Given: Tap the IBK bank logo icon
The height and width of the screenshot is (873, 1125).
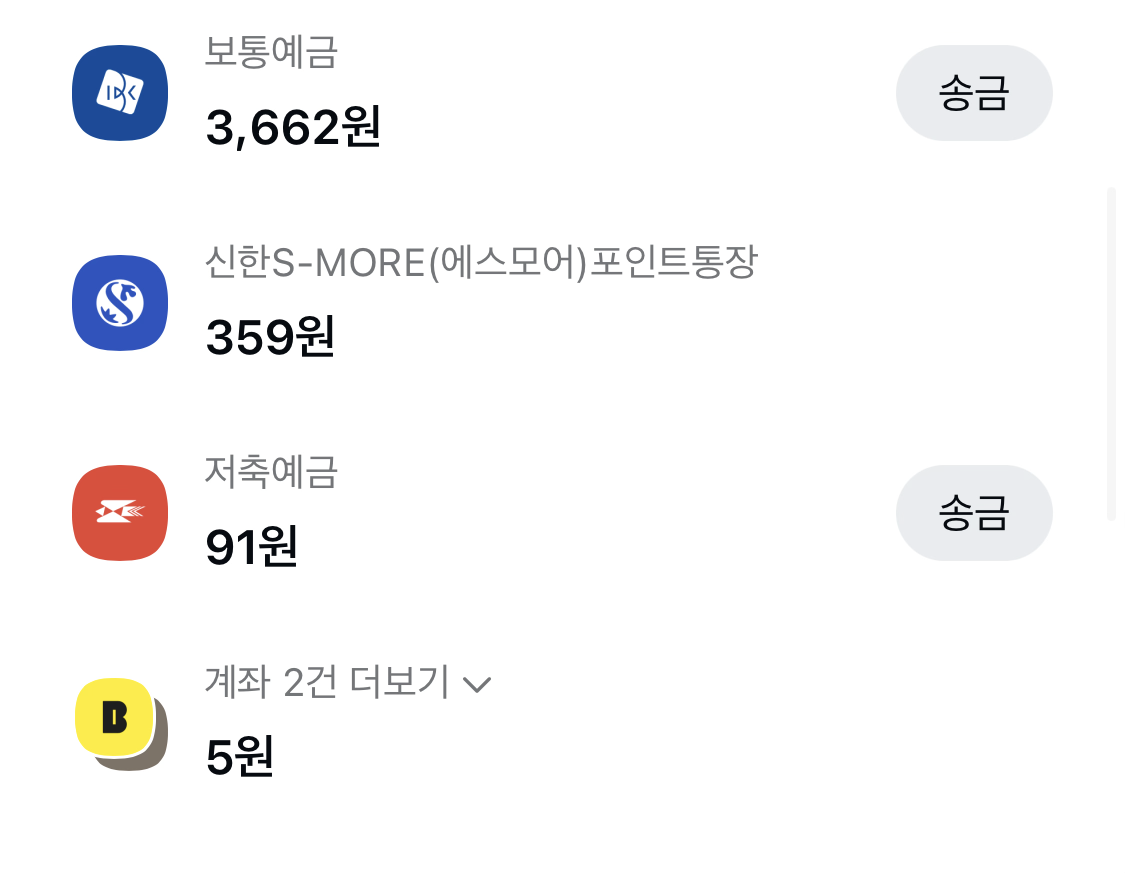Looking at the screenshot, I should point(120,93).
